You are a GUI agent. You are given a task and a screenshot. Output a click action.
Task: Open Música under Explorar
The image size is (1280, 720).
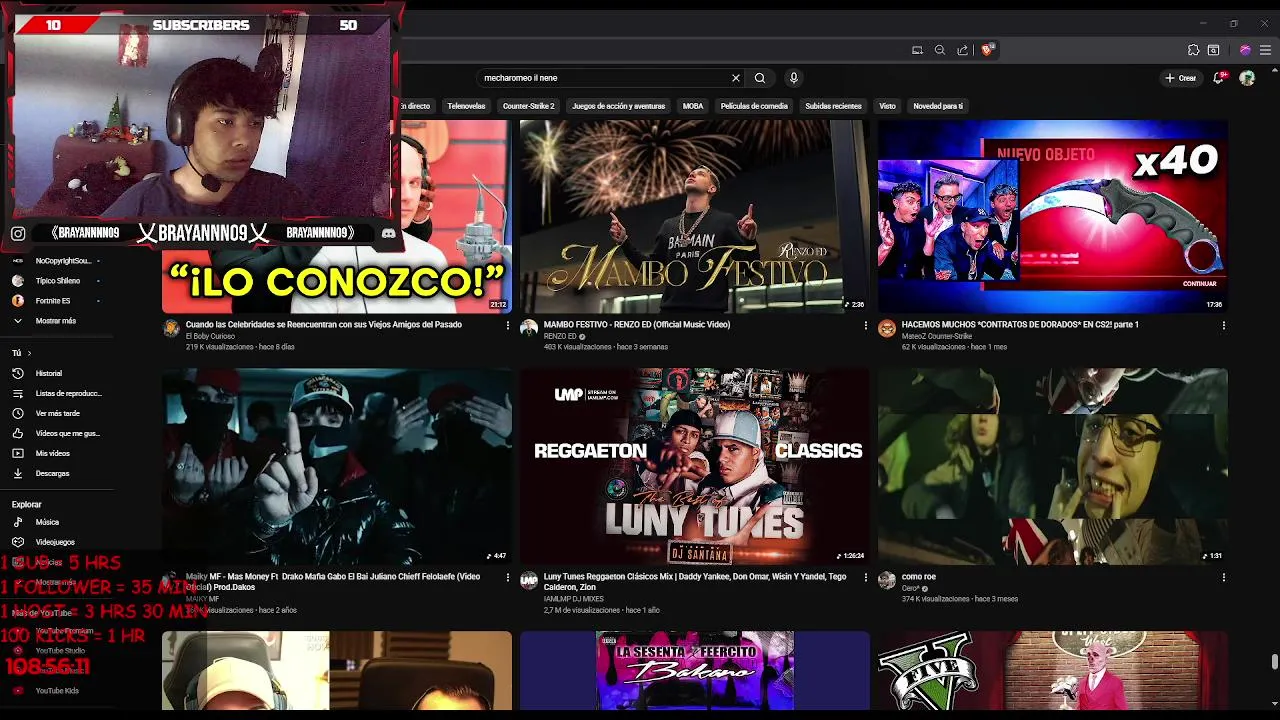click(x=45, y=522)
